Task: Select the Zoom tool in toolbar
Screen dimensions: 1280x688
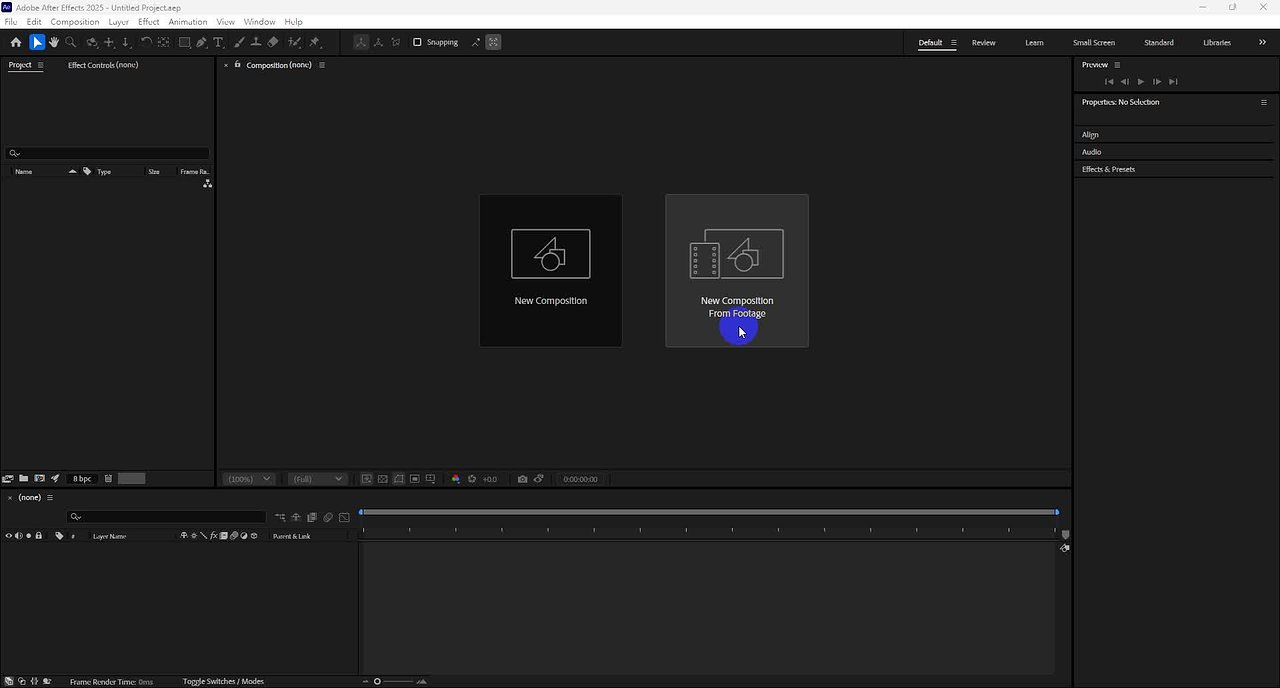Action: click(x=71, y=42)
